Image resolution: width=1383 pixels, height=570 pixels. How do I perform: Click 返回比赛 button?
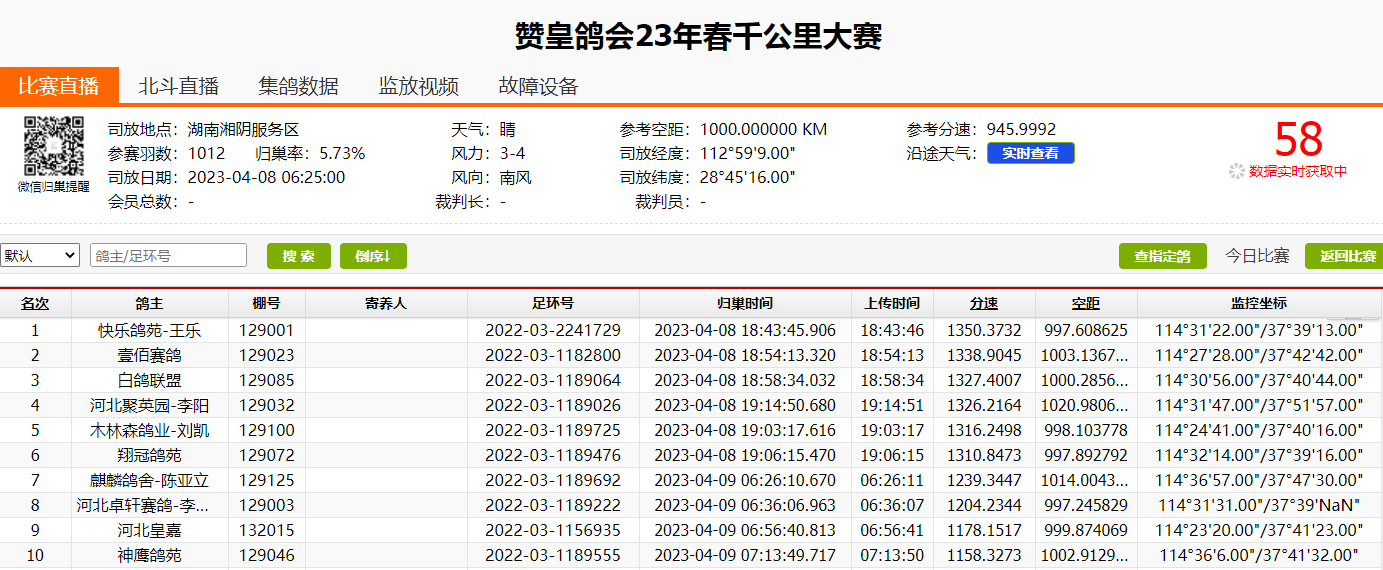1345,256
